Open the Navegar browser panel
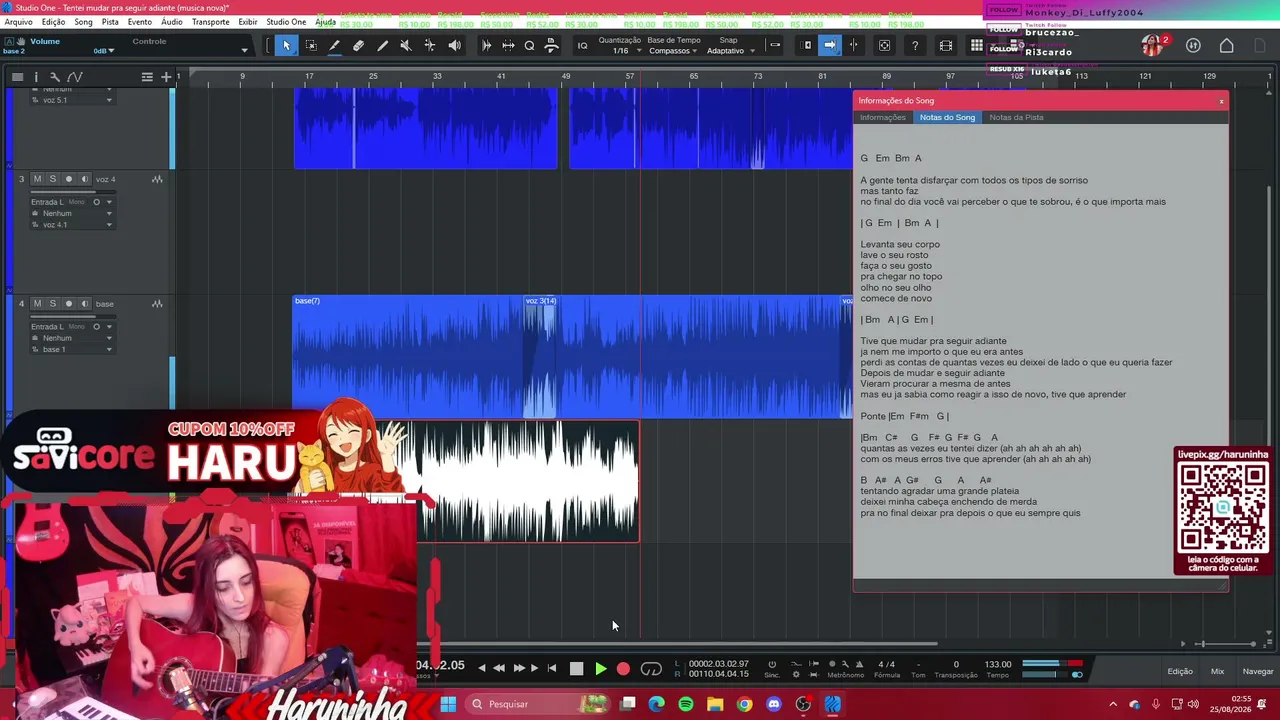 (1258, 671)
